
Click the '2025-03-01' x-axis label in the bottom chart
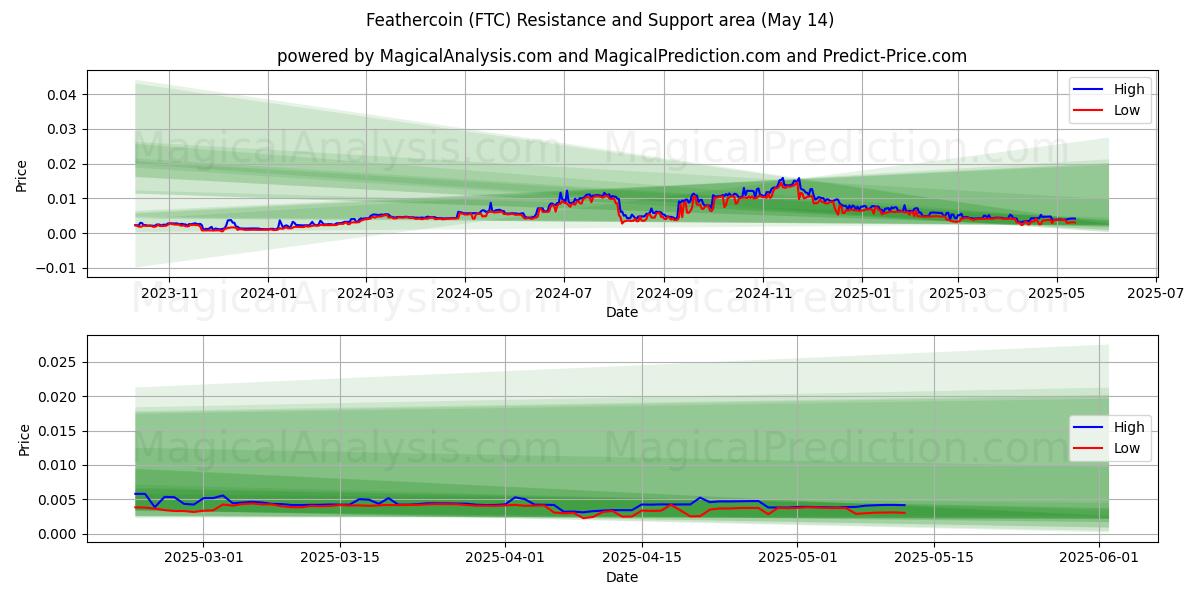(204, 558)
